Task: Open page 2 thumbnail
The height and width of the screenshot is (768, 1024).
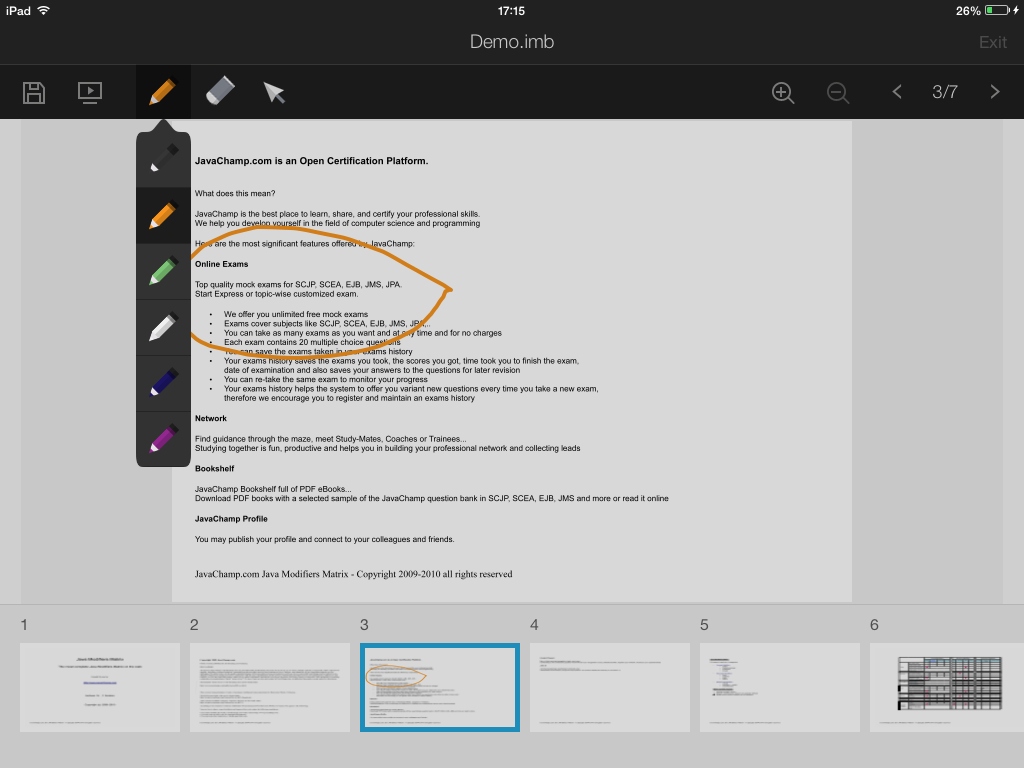Action: click(270, 687)
